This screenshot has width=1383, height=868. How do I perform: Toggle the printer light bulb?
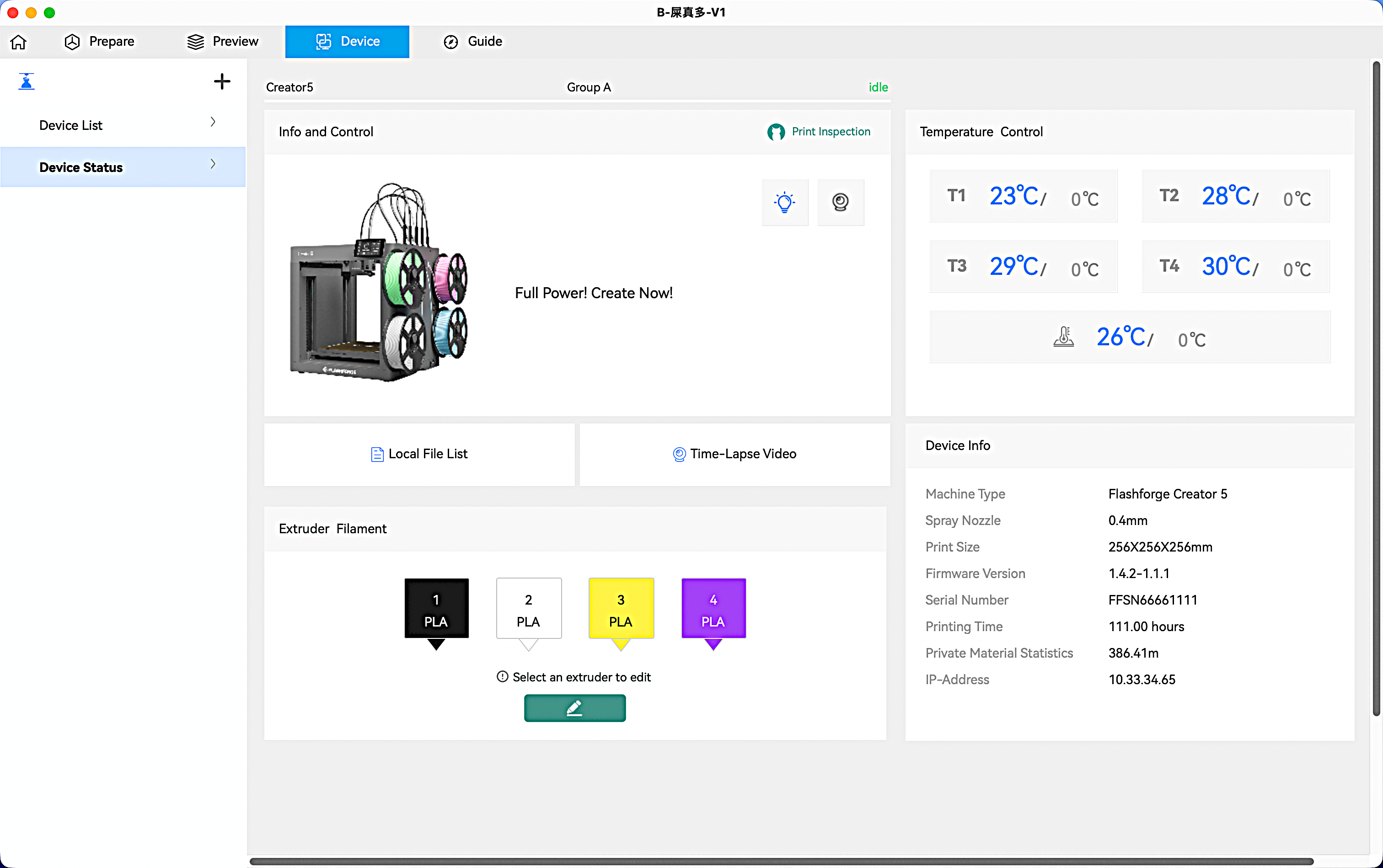(x=785, y=202)
